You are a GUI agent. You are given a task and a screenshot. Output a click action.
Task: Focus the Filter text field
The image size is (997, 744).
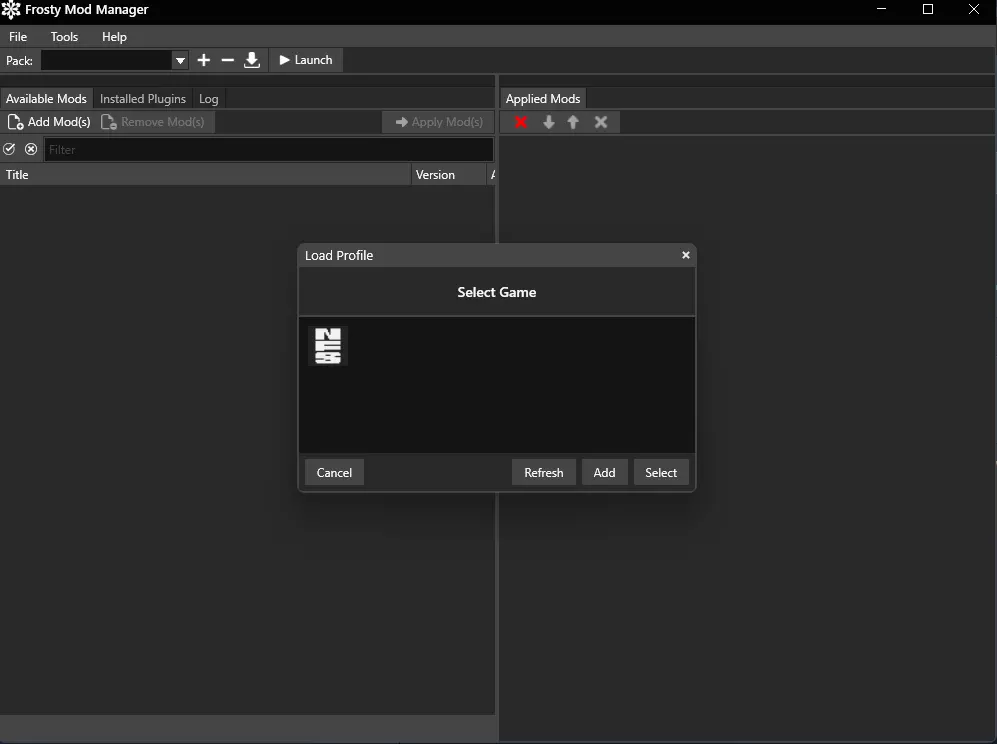(x=268, y=149)
